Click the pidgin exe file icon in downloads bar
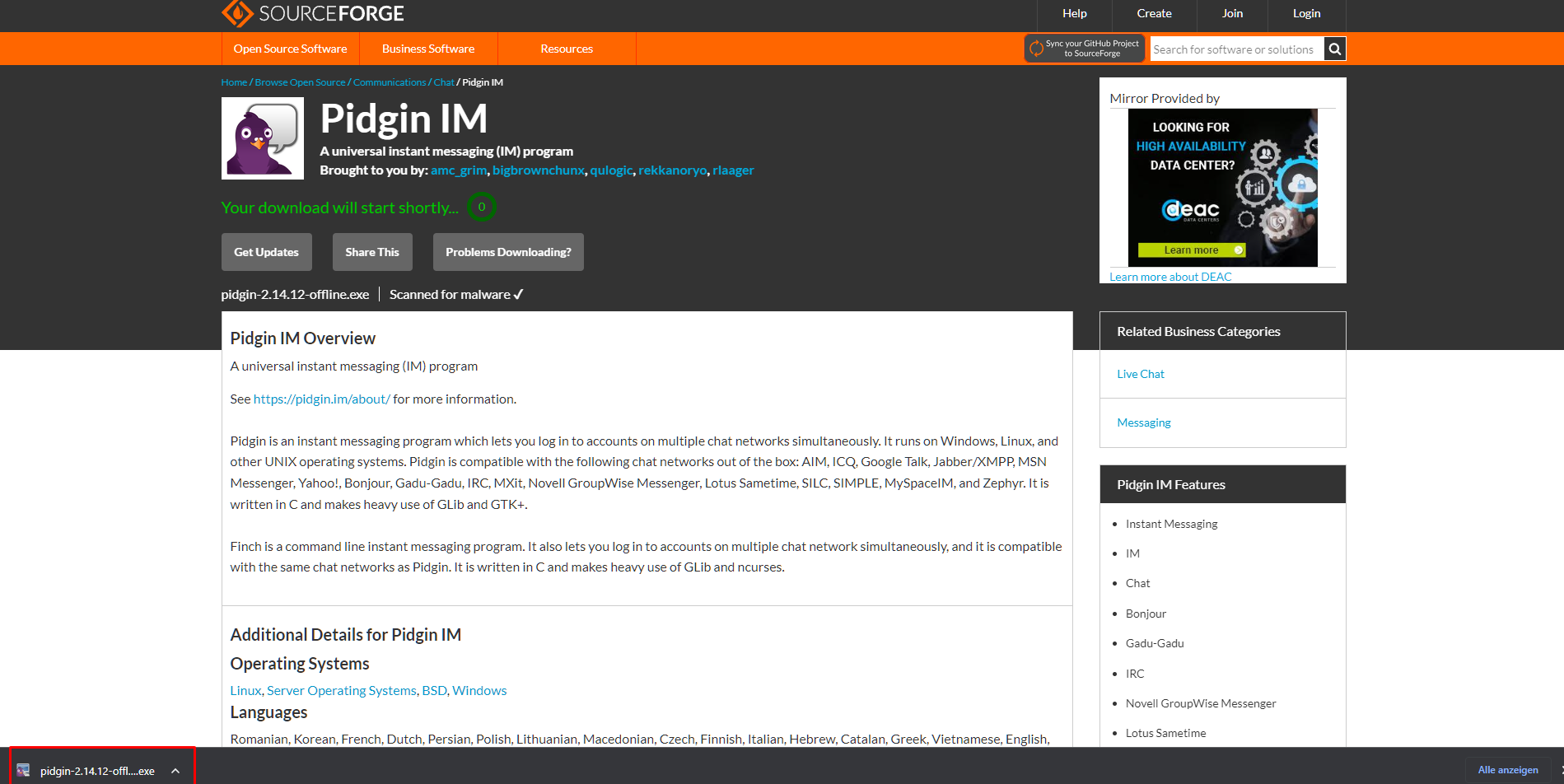The image size is (1564, 784). point(23,771)
